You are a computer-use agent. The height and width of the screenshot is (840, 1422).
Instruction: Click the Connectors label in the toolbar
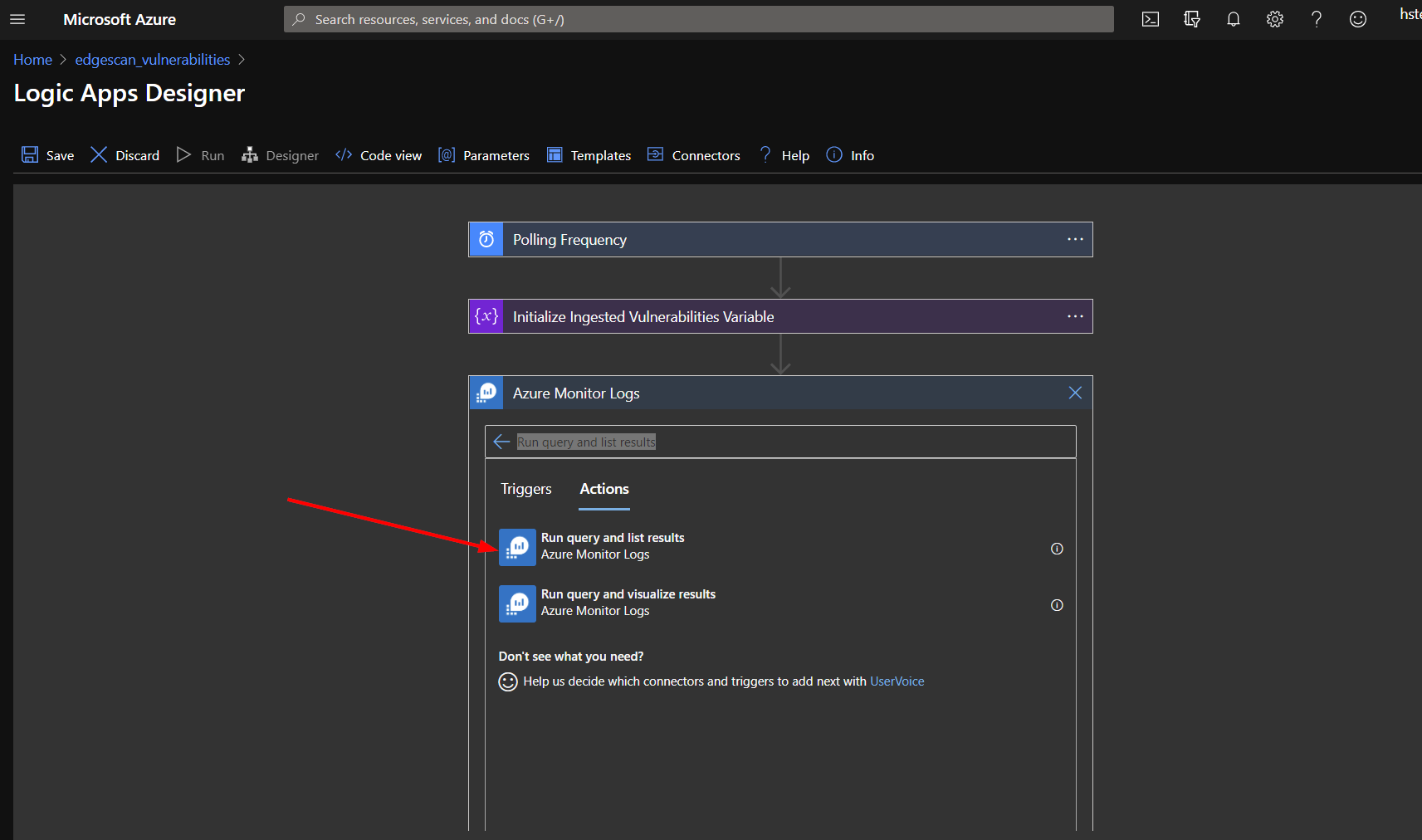[706, 155]
